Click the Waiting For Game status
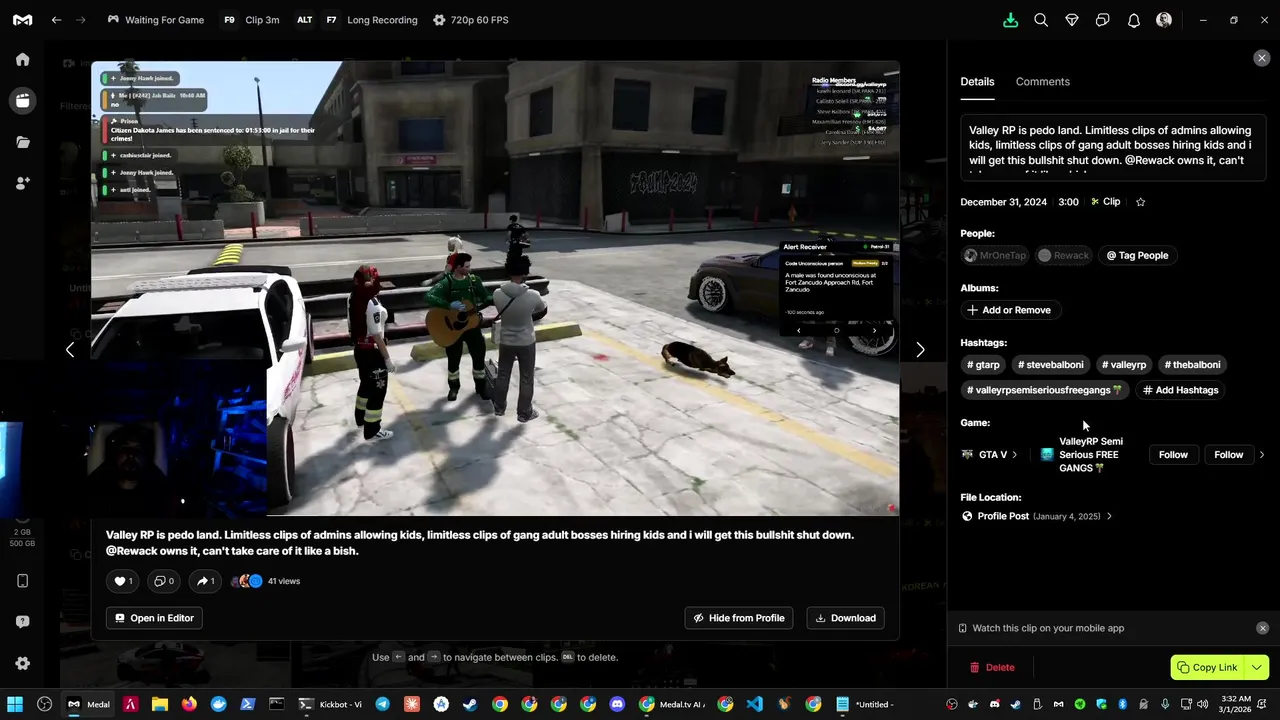Screen dimensions: 1280x720 [x=155, y=20]
